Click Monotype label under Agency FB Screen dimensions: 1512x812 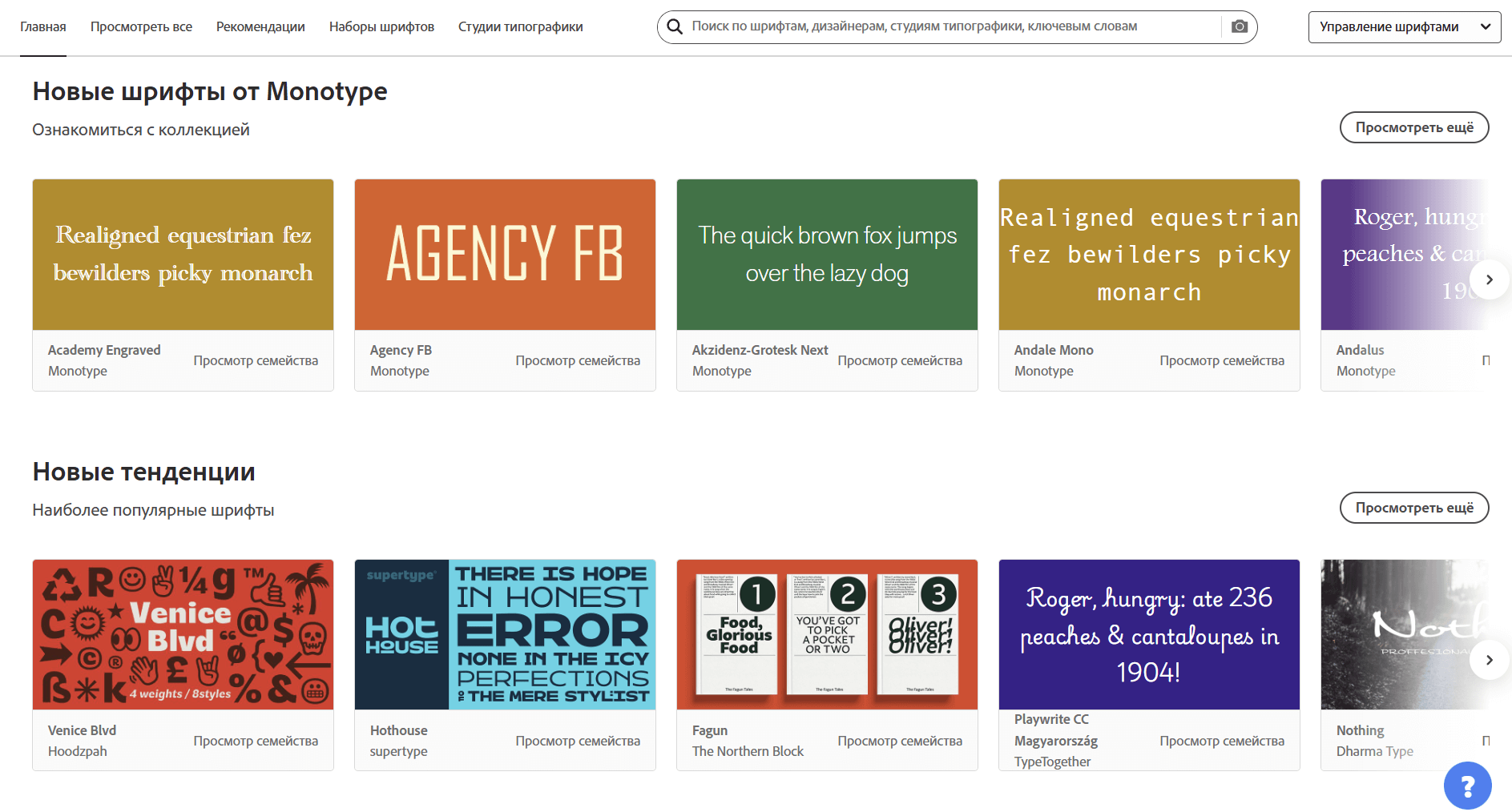(x=399, y=371)
